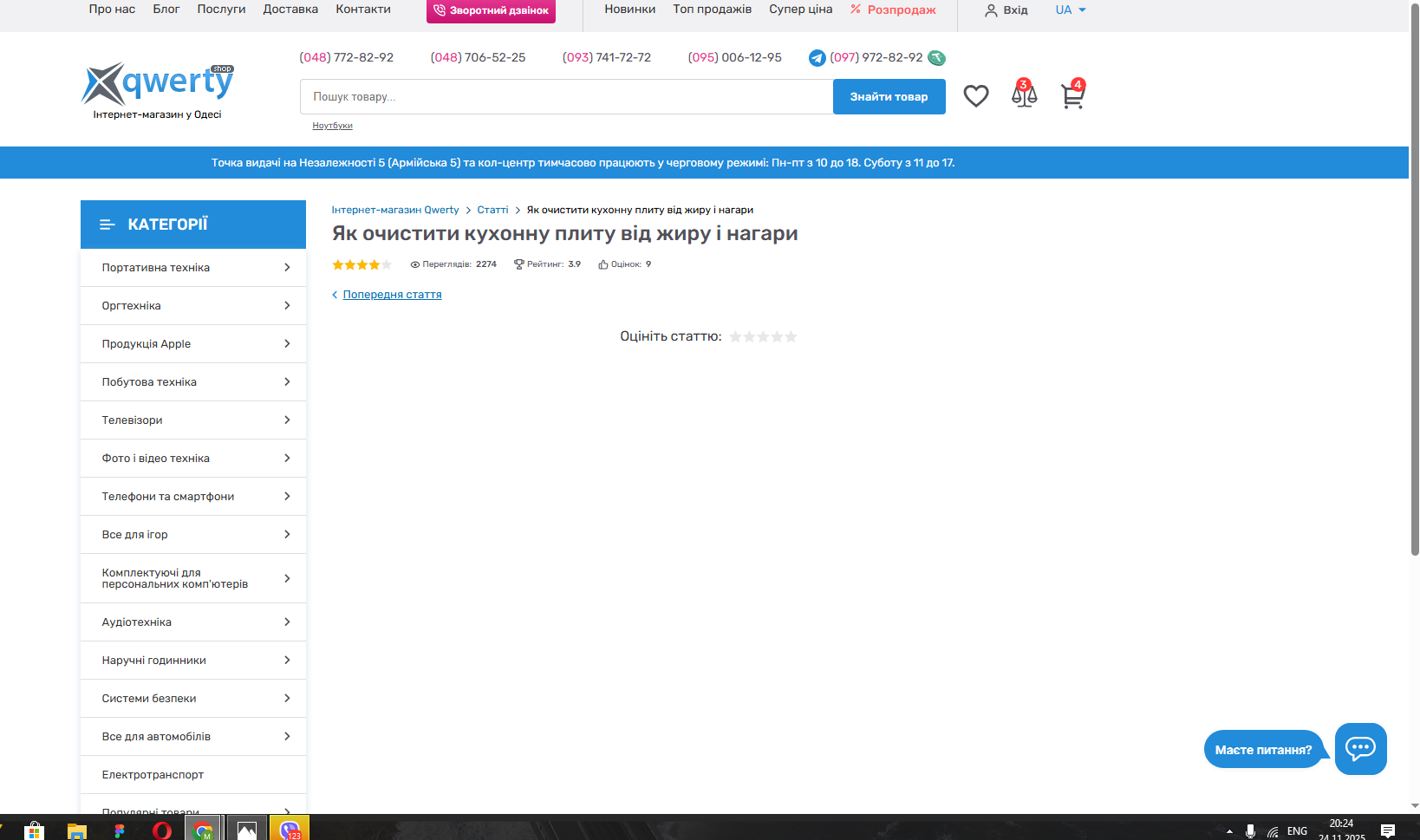Open the wishlist heart icon
Image resolution: width=1420 pixels, height=840 pixels.
click(x=975, y=96)
